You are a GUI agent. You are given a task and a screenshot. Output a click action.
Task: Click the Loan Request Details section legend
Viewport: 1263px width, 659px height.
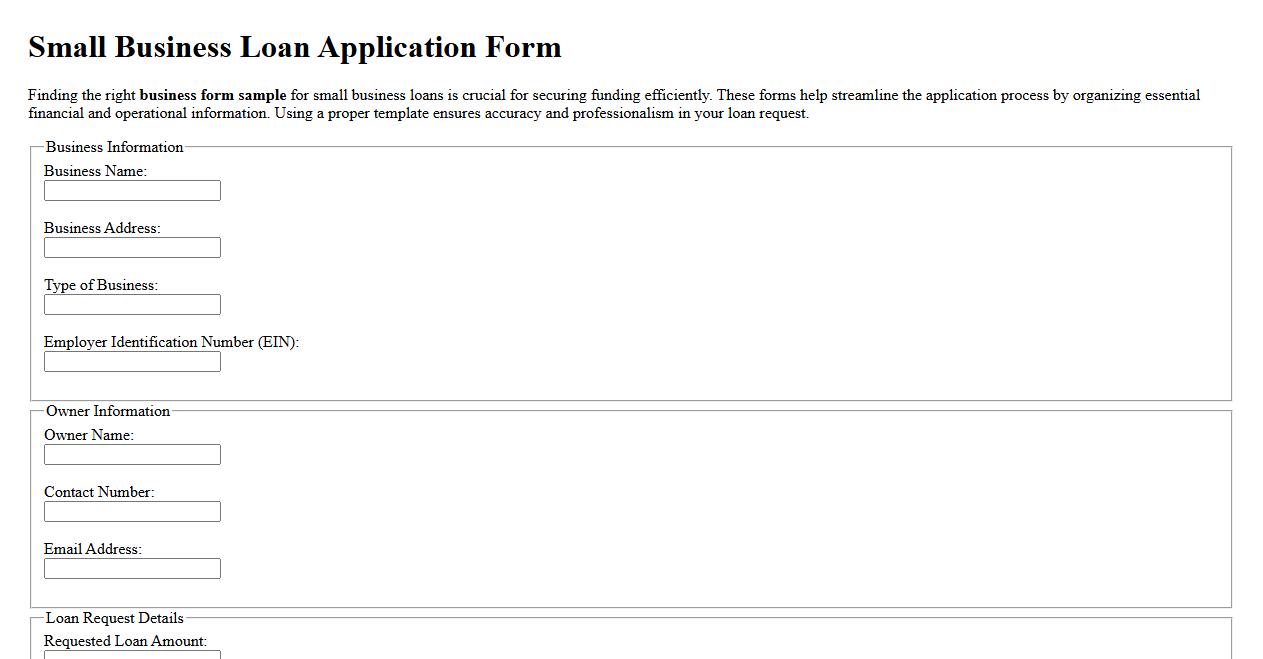pyautogui.click(x=114, y=618)
